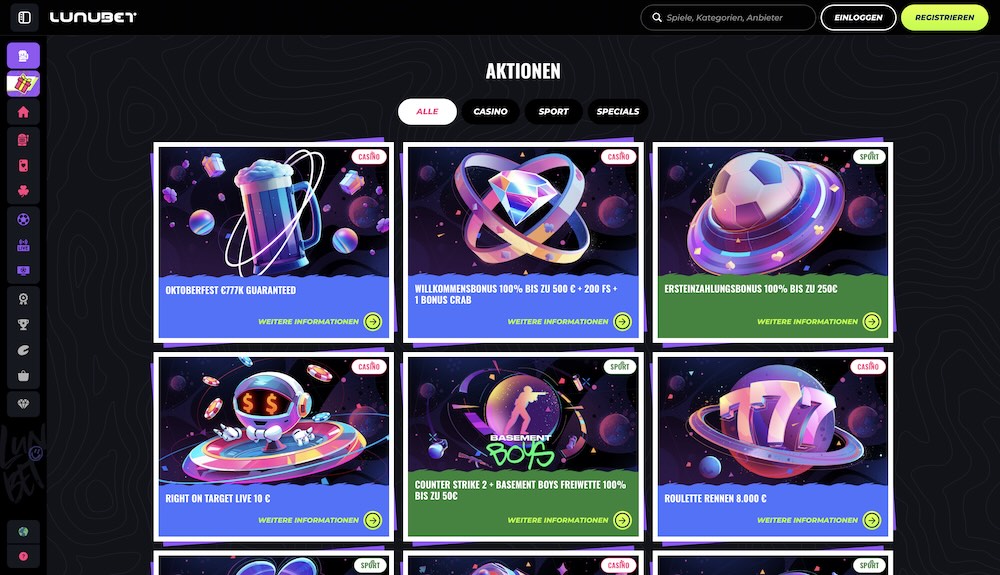
Task: Open the trophy tournaments icon
Action: (24, 324)
